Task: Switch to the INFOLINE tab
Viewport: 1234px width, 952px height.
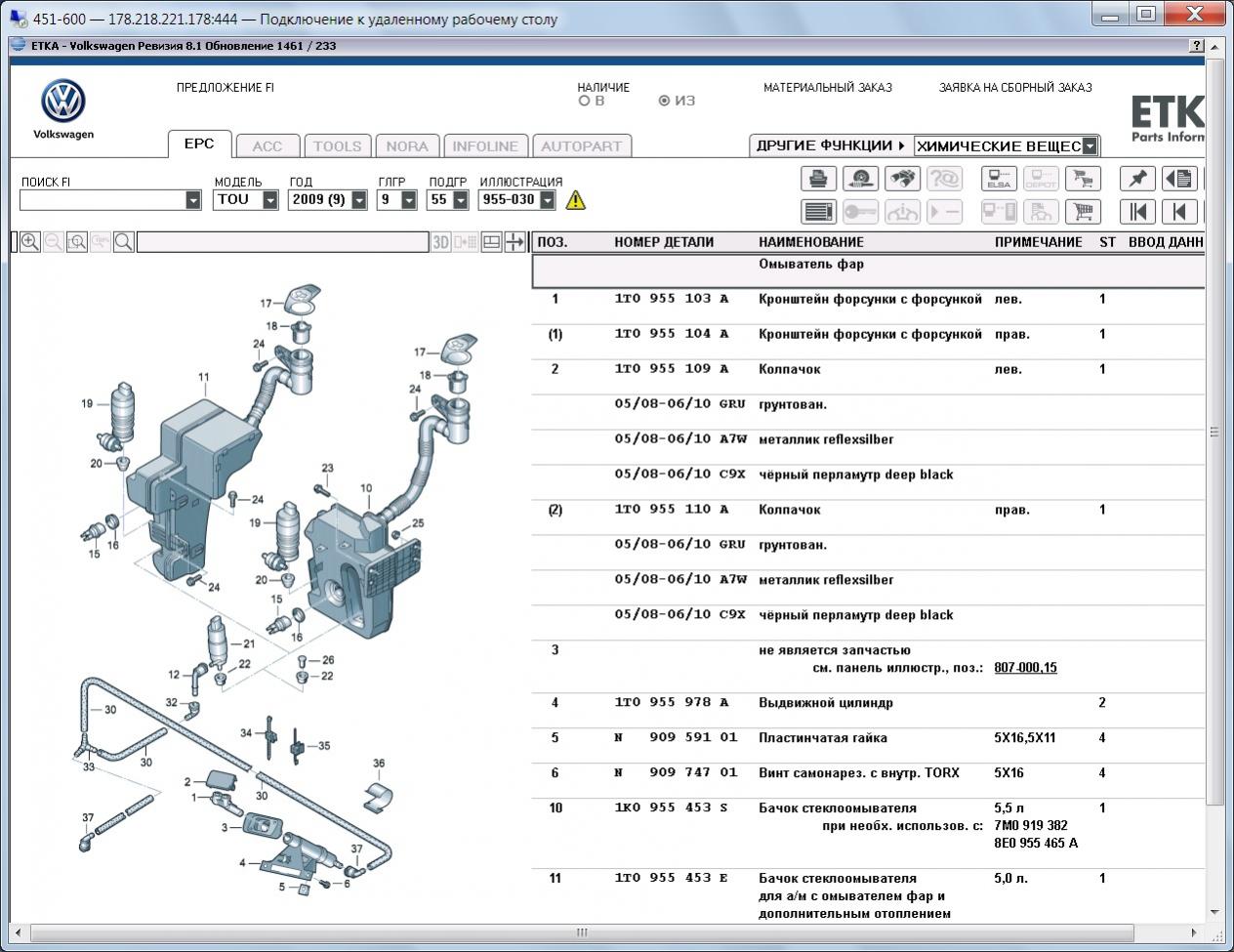Action: coord(485,145)
